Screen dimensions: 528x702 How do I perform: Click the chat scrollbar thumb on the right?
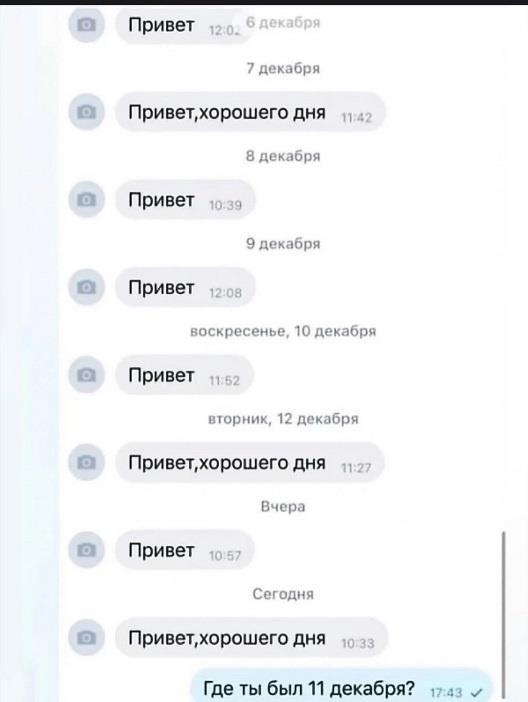[x=504, y=616]
